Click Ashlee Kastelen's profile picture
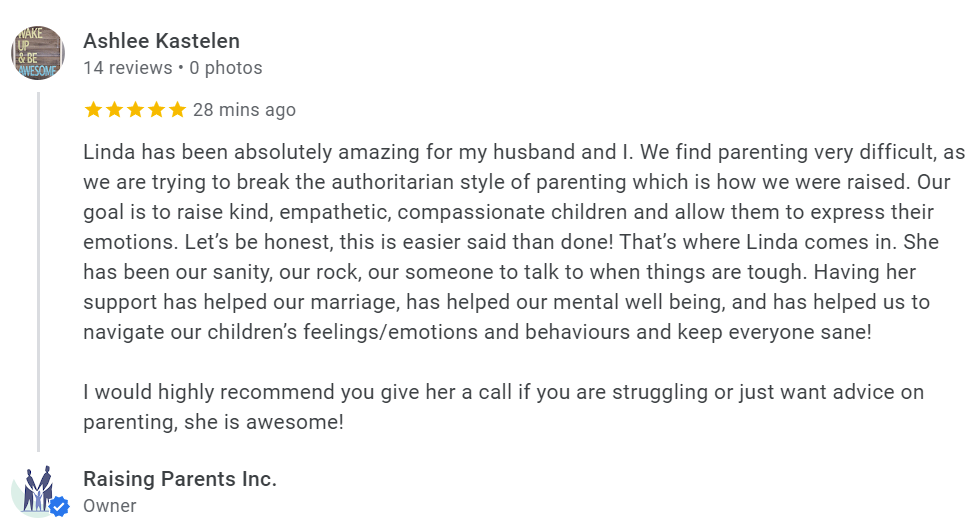 click(x=38, y=53)
